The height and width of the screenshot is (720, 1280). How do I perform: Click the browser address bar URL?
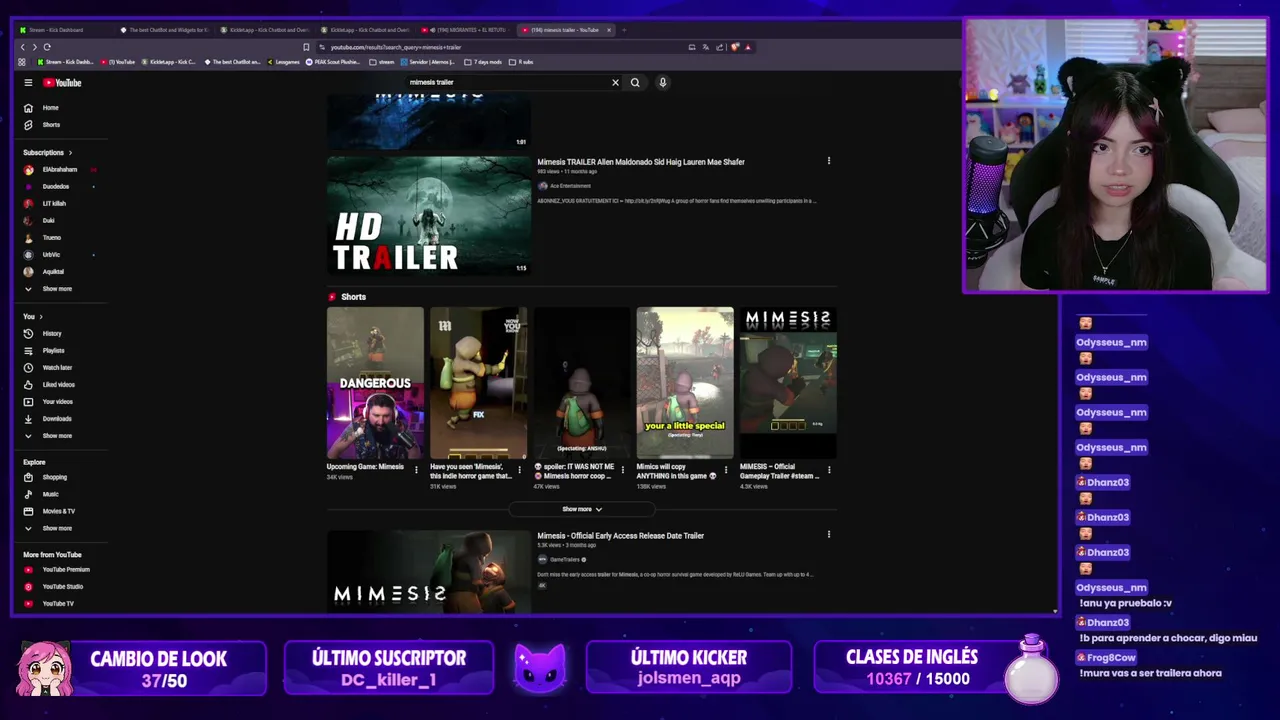click(396, 47)
